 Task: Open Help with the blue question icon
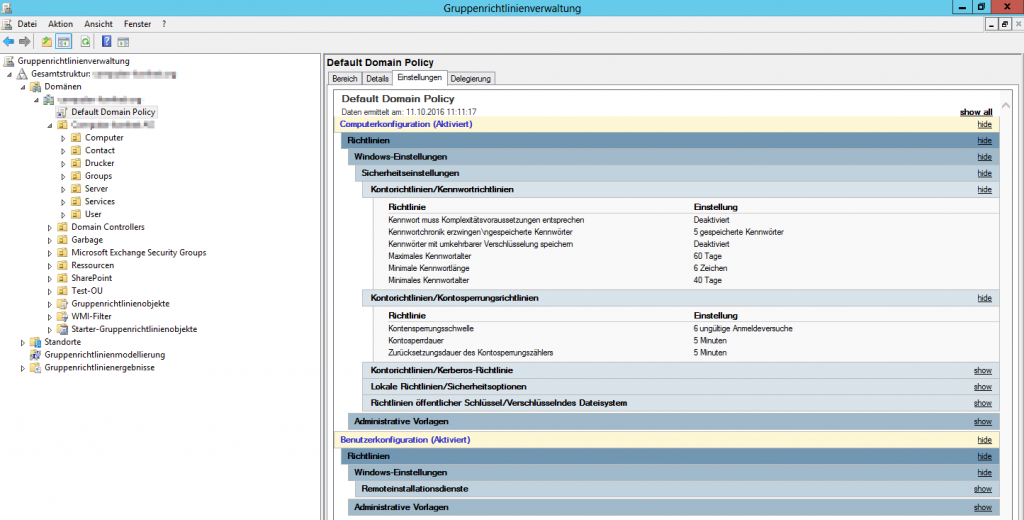coord(106,42)
